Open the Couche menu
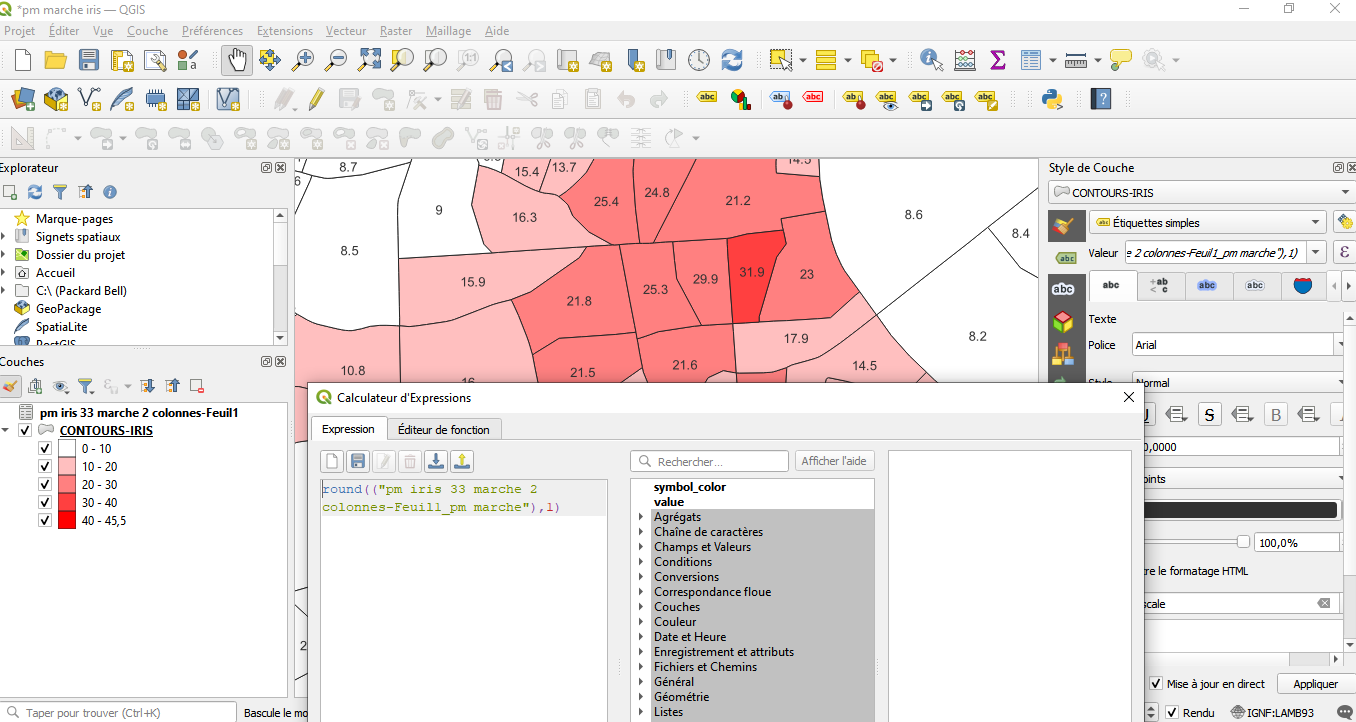Screen dimensions: 1356x722 [x=147, y=31]
